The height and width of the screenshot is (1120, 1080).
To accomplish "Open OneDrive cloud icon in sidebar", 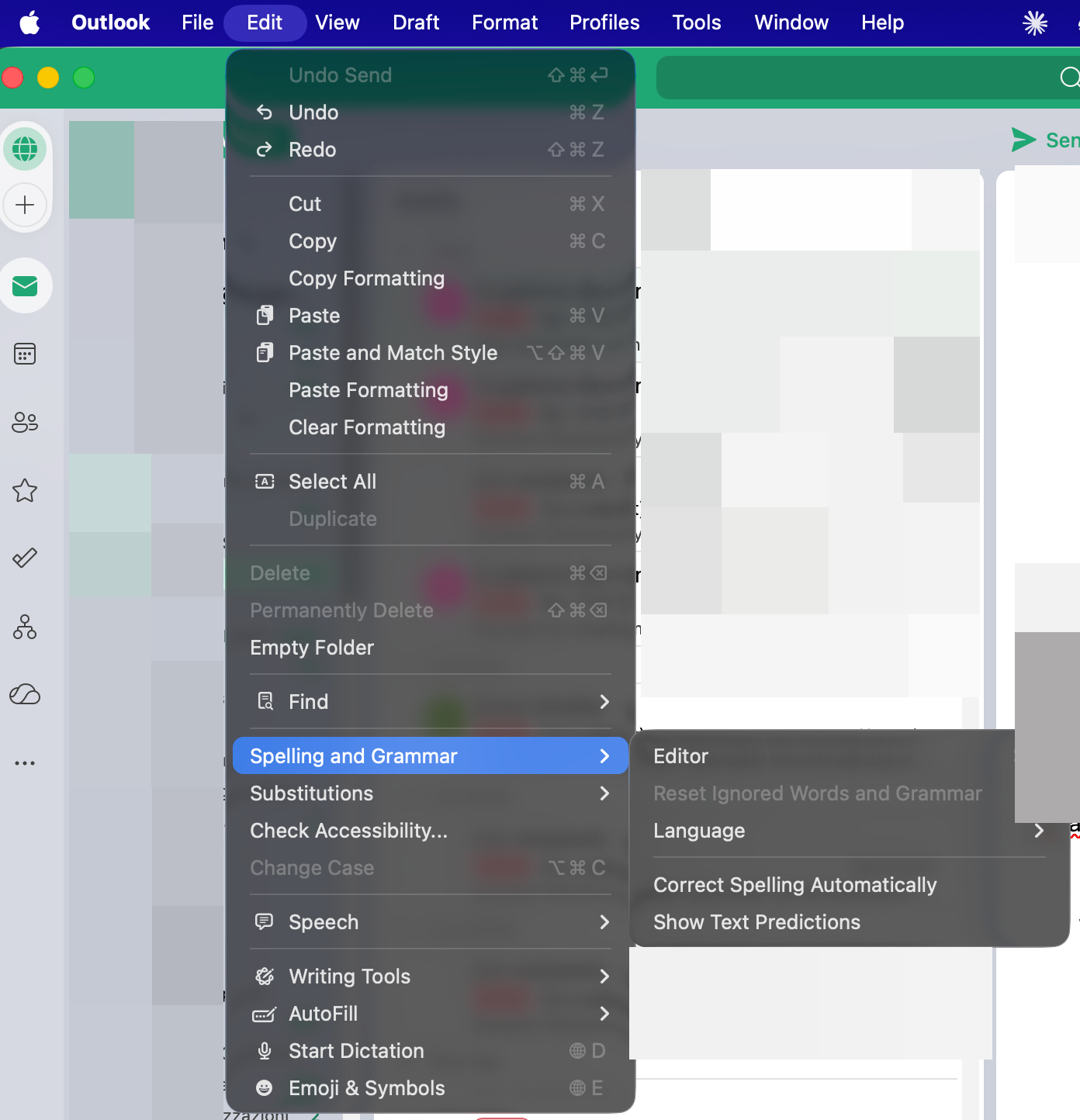I will (x=25, y=694).
